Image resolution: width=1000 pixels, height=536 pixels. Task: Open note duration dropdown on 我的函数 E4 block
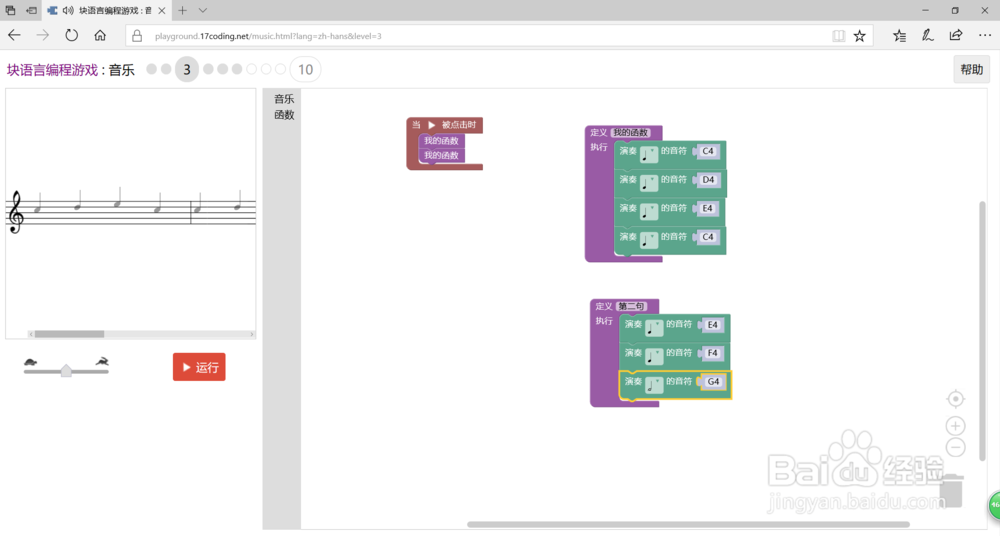(x=649, y=211)
